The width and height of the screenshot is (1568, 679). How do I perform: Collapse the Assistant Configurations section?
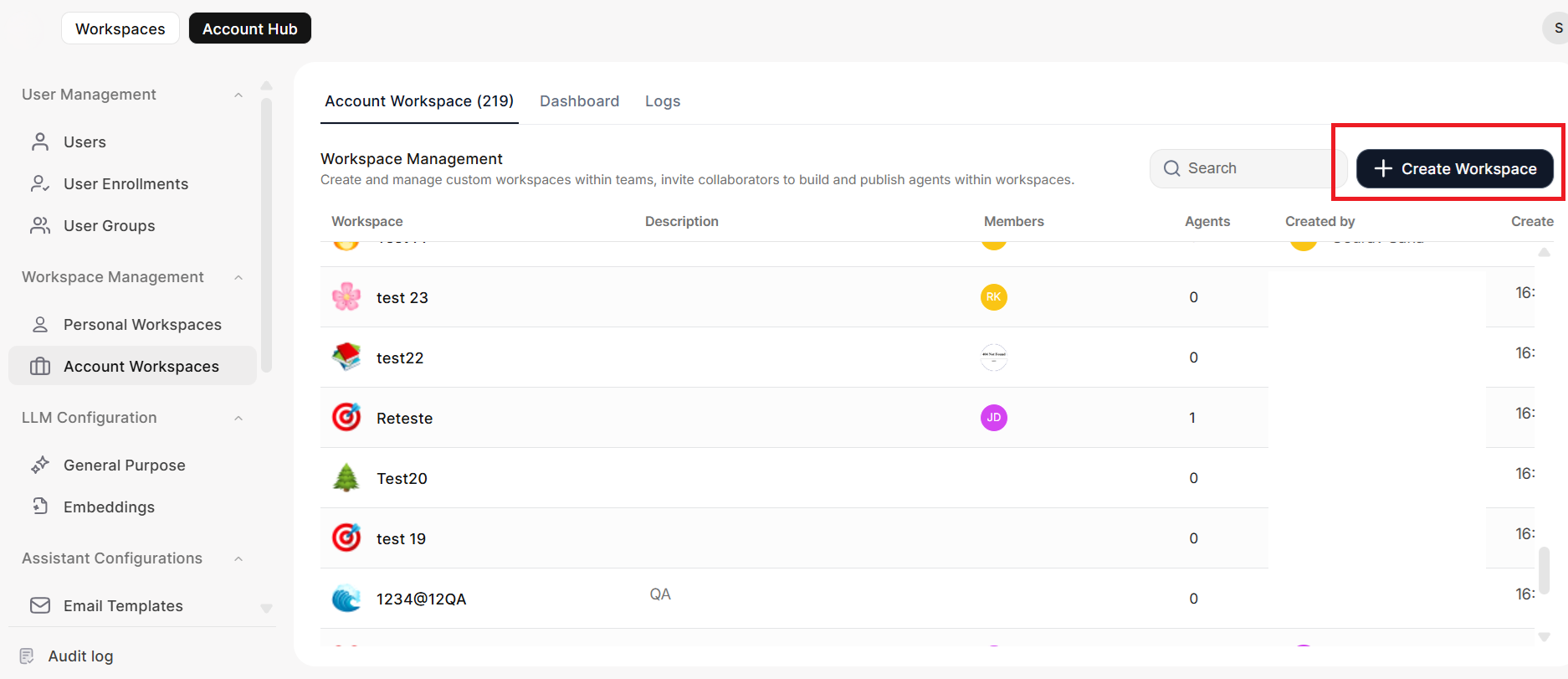click(x=238, y=558)
